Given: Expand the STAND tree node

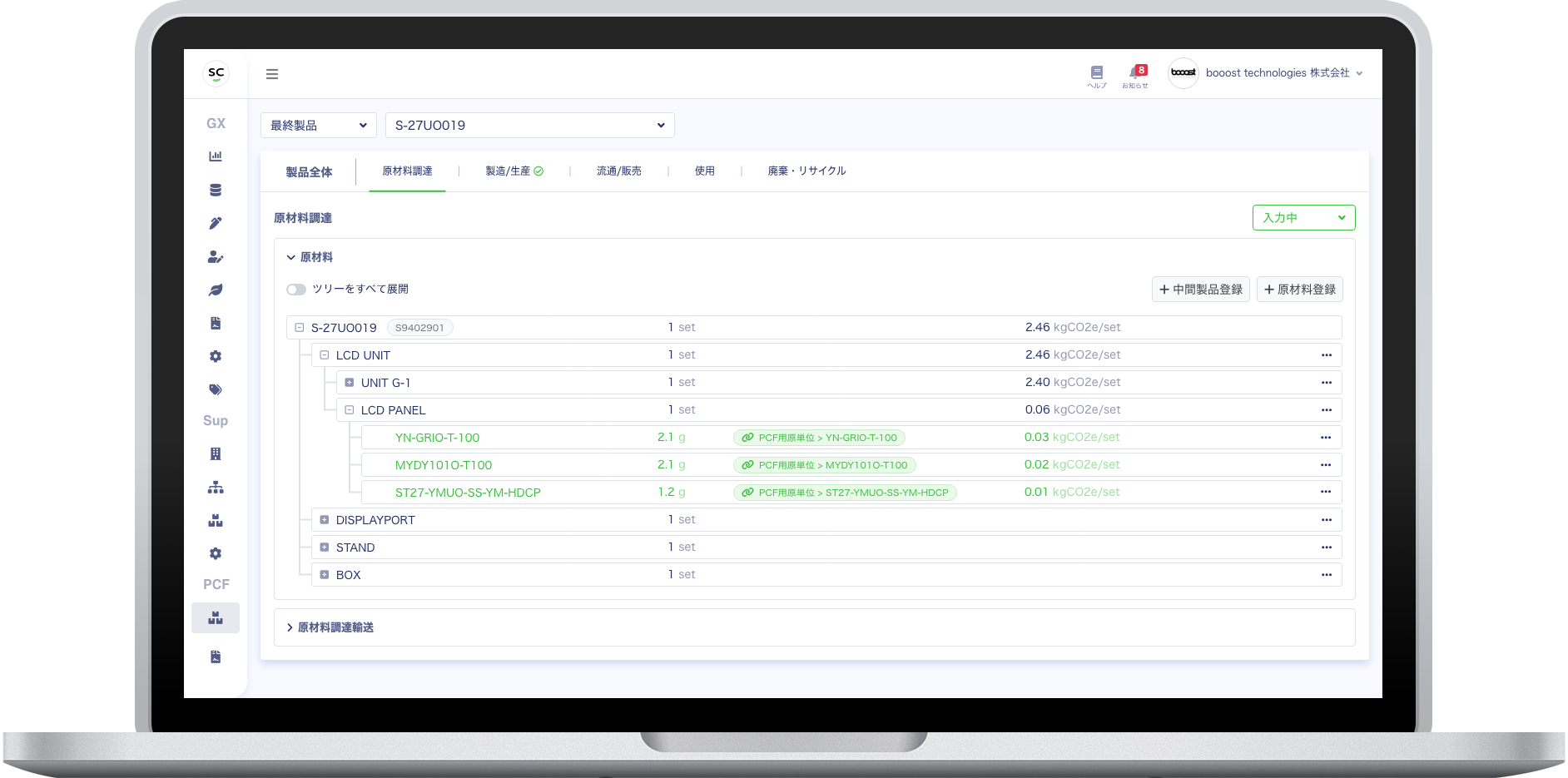Looking at the screenshot, I should click(325, 548).
